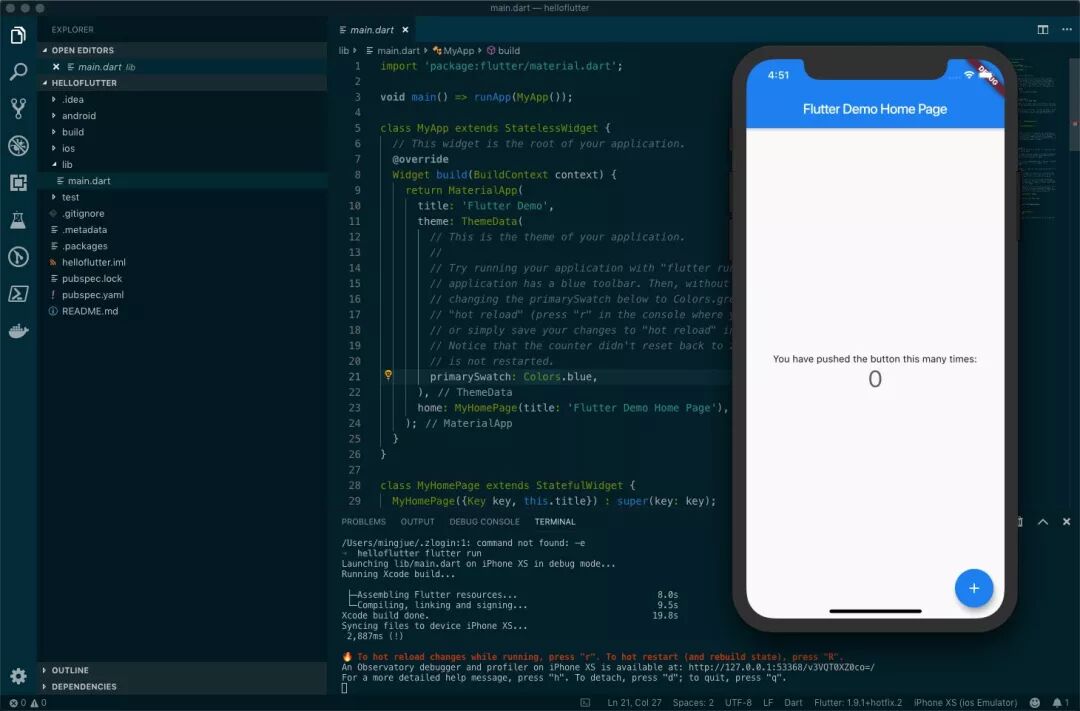
Task: Expand the Outline section
Action: point(183,670)
